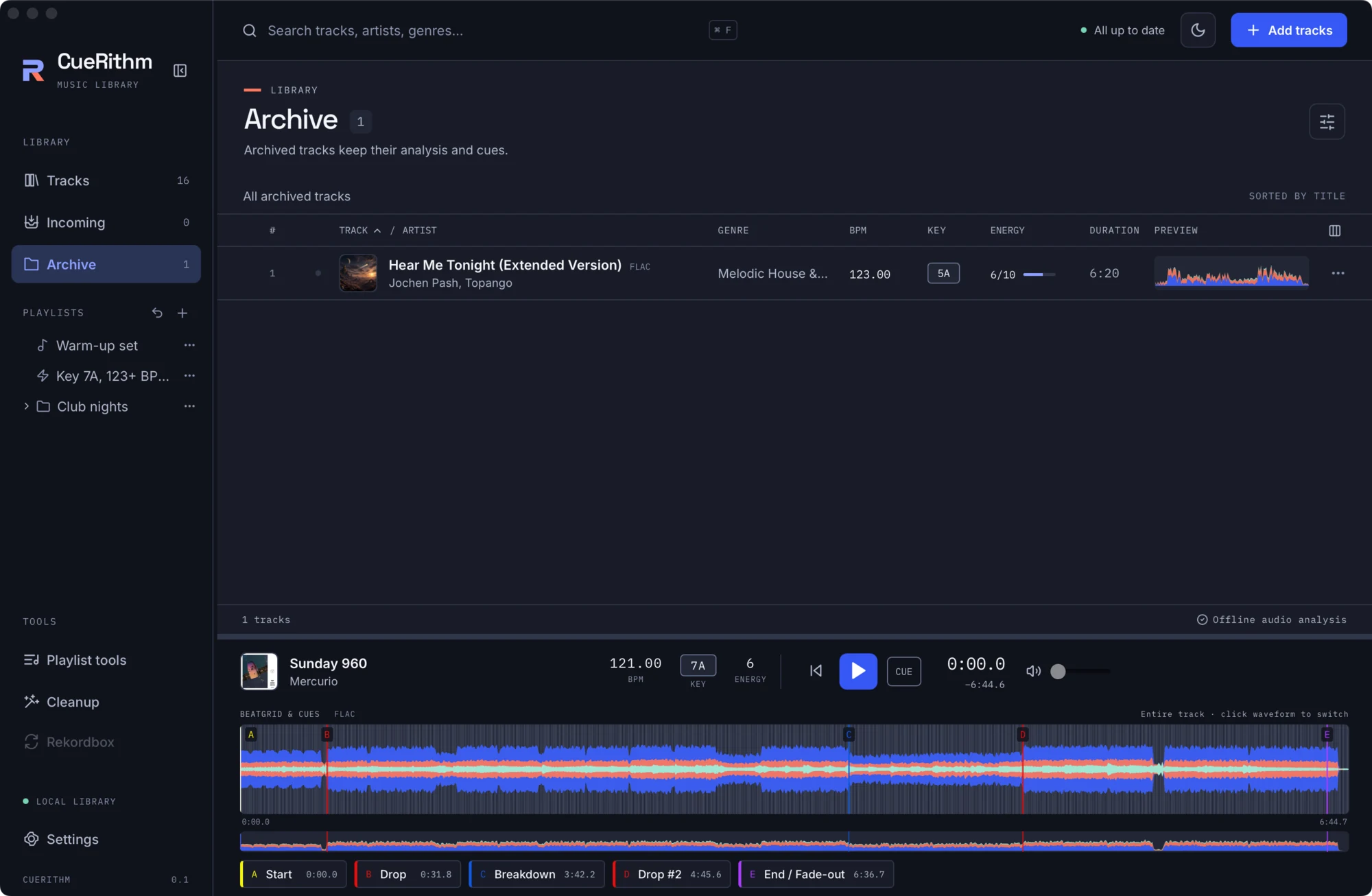Expand the Club nights folder chevron

point(26,406)
